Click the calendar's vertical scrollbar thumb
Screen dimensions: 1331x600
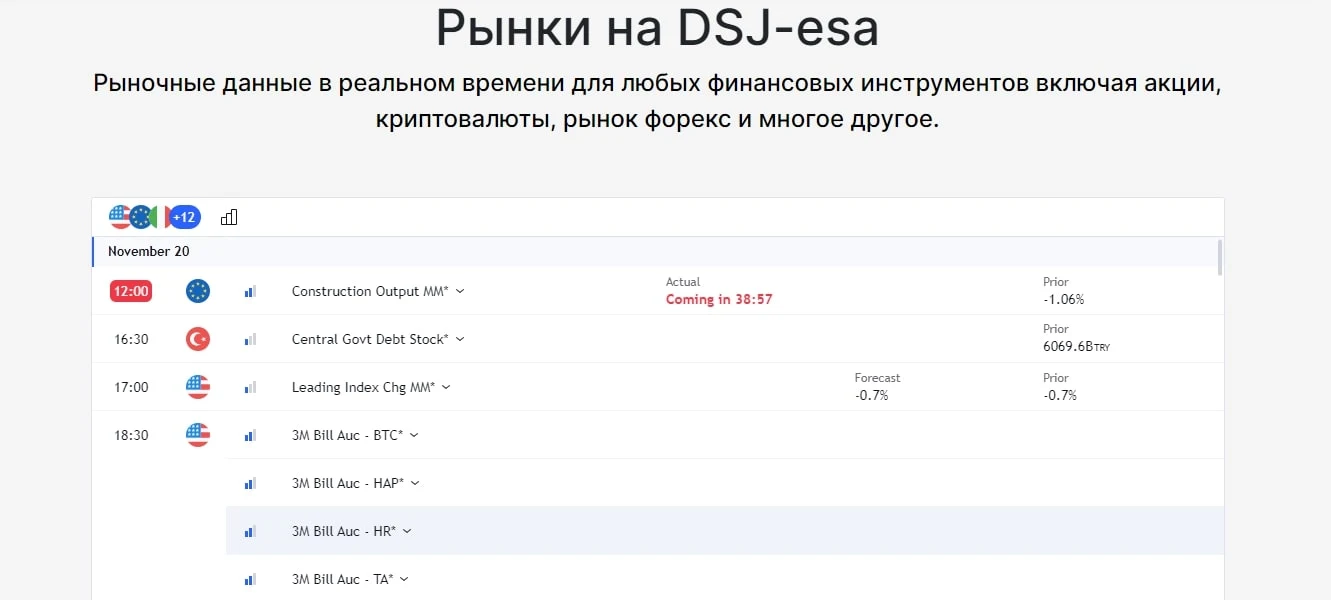pyautogui.click(x=1219, y=257)
